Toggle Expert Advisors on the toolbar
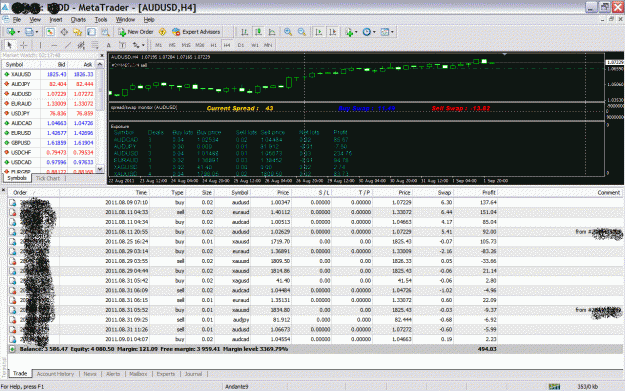Image resolution: width=625 pixels, height=391 pixels. (196, 32)
